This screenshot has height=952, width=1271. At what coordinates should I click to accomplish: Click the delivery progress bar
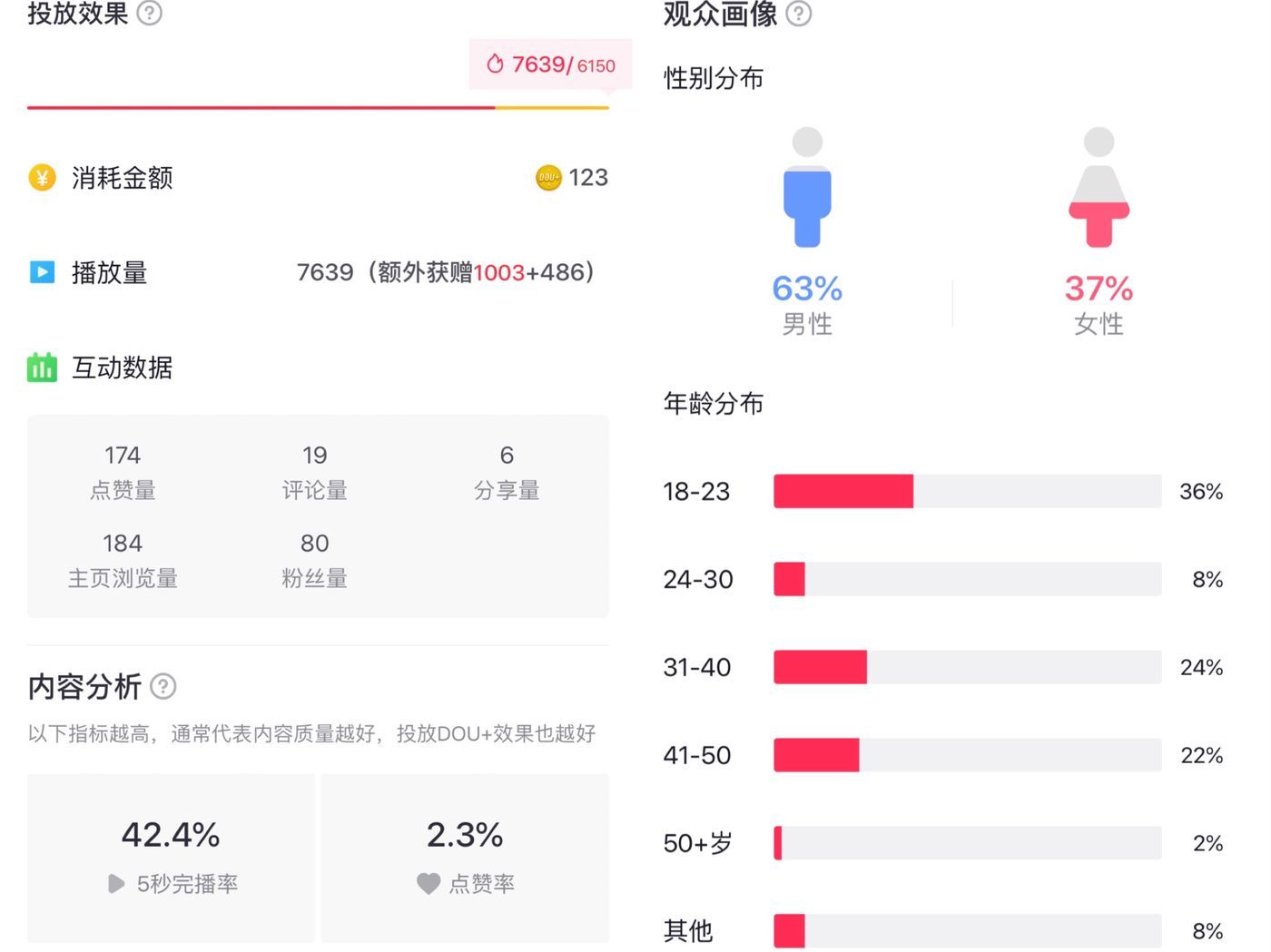click(x=318, y=107)
